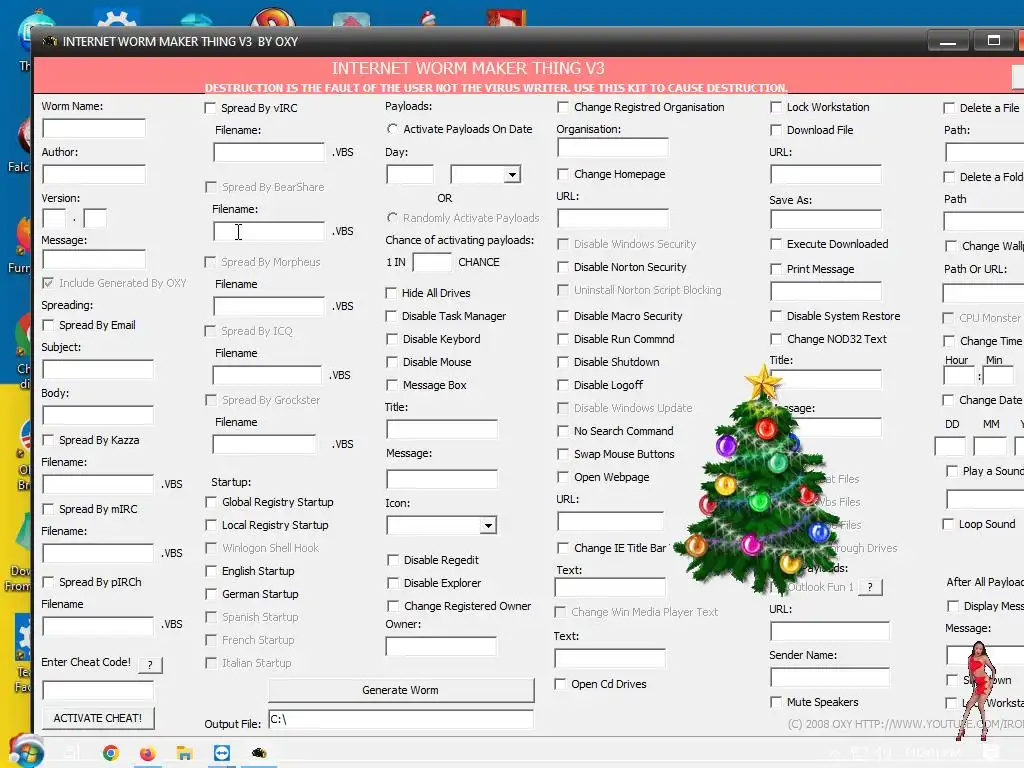Enable Change IE Title Bar checkbox
This screenshot has height=768, width=1024.
pyautogui.click(x=562, y=548)
